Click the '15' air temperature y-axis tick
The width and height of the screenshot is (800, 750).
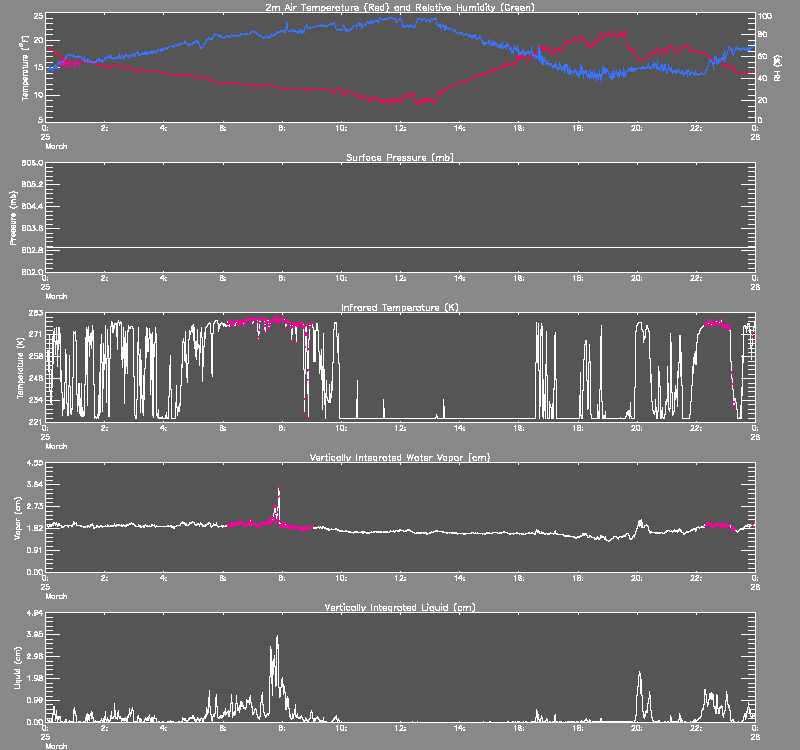[x=39, y=67]
